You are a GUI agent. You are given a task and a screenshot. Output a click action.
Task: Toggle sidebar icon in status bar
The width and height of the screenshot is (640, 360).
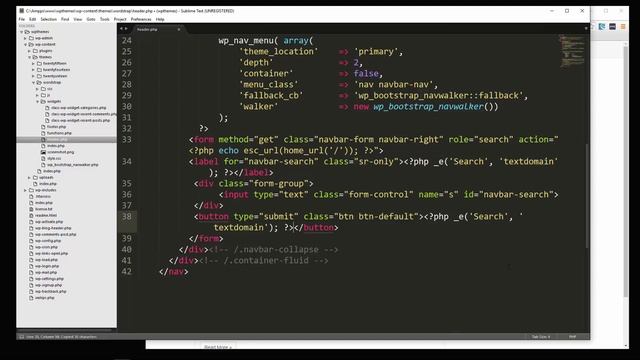pos(22,337)
